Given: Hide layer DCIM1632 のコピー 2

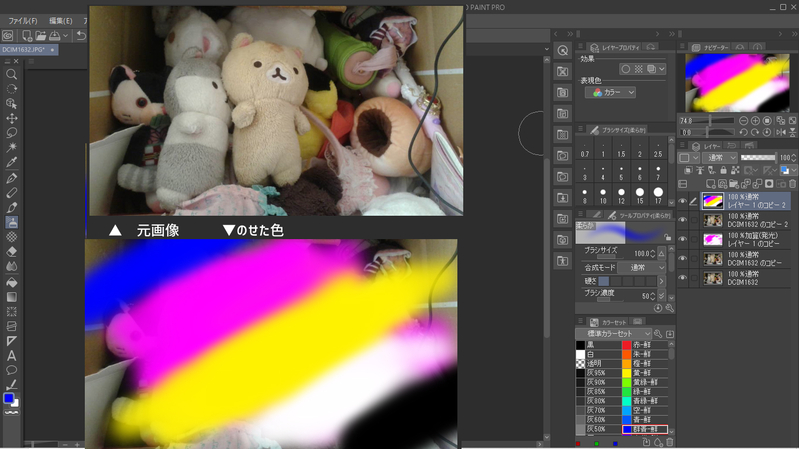Looking at the screenshot, I should (682, 220).
